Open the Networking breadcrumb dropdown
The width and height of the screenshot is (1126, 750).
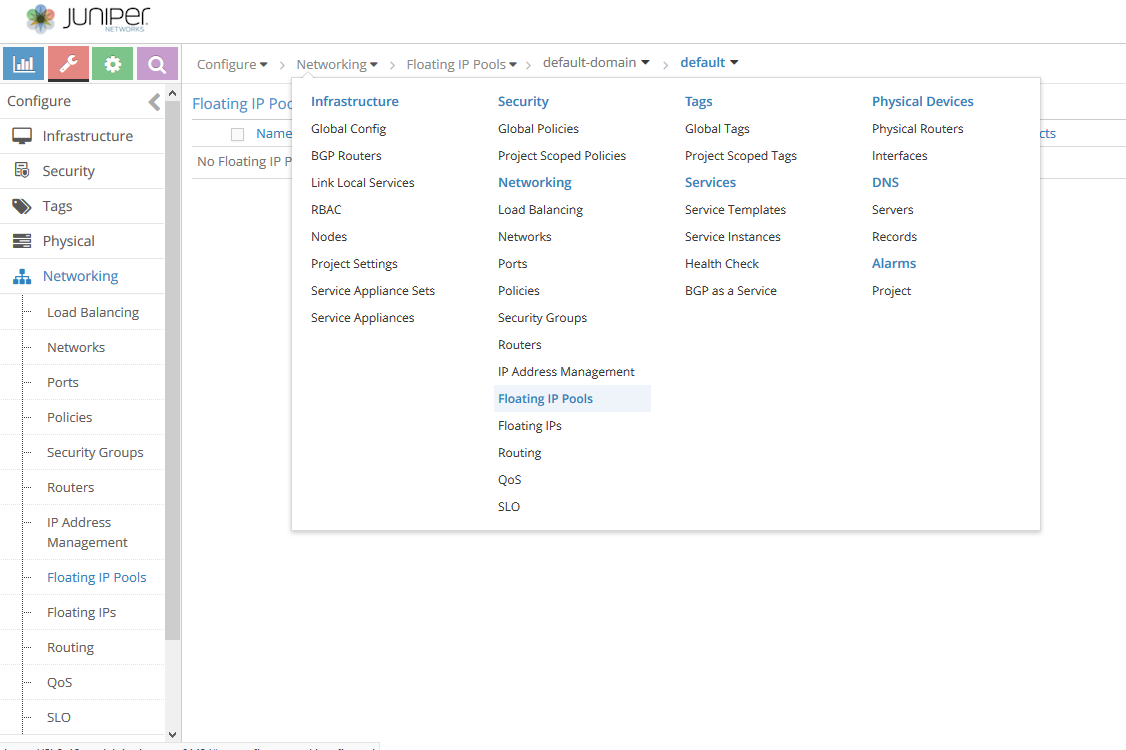click(337, 64)
